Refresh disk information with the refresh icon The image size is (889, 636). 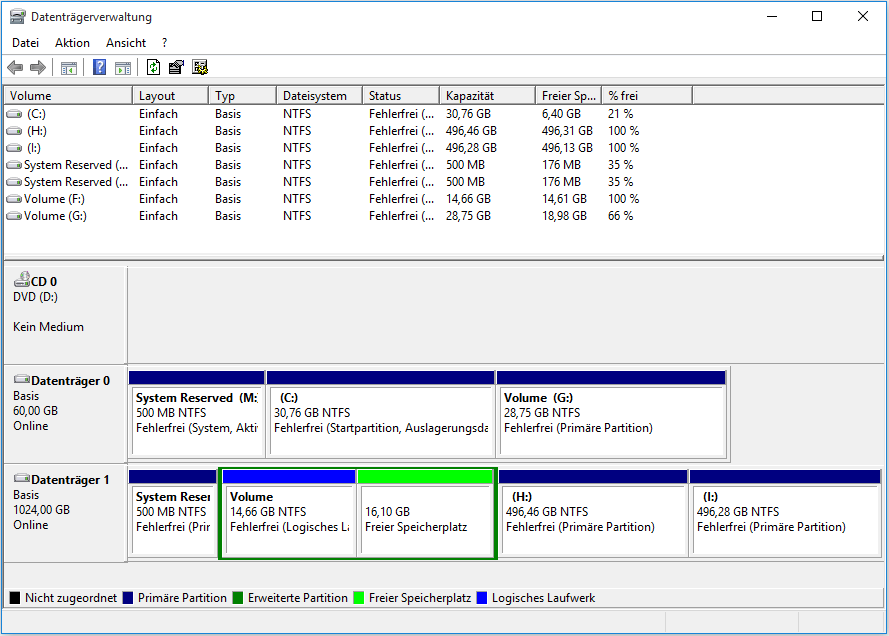point(153,67)
